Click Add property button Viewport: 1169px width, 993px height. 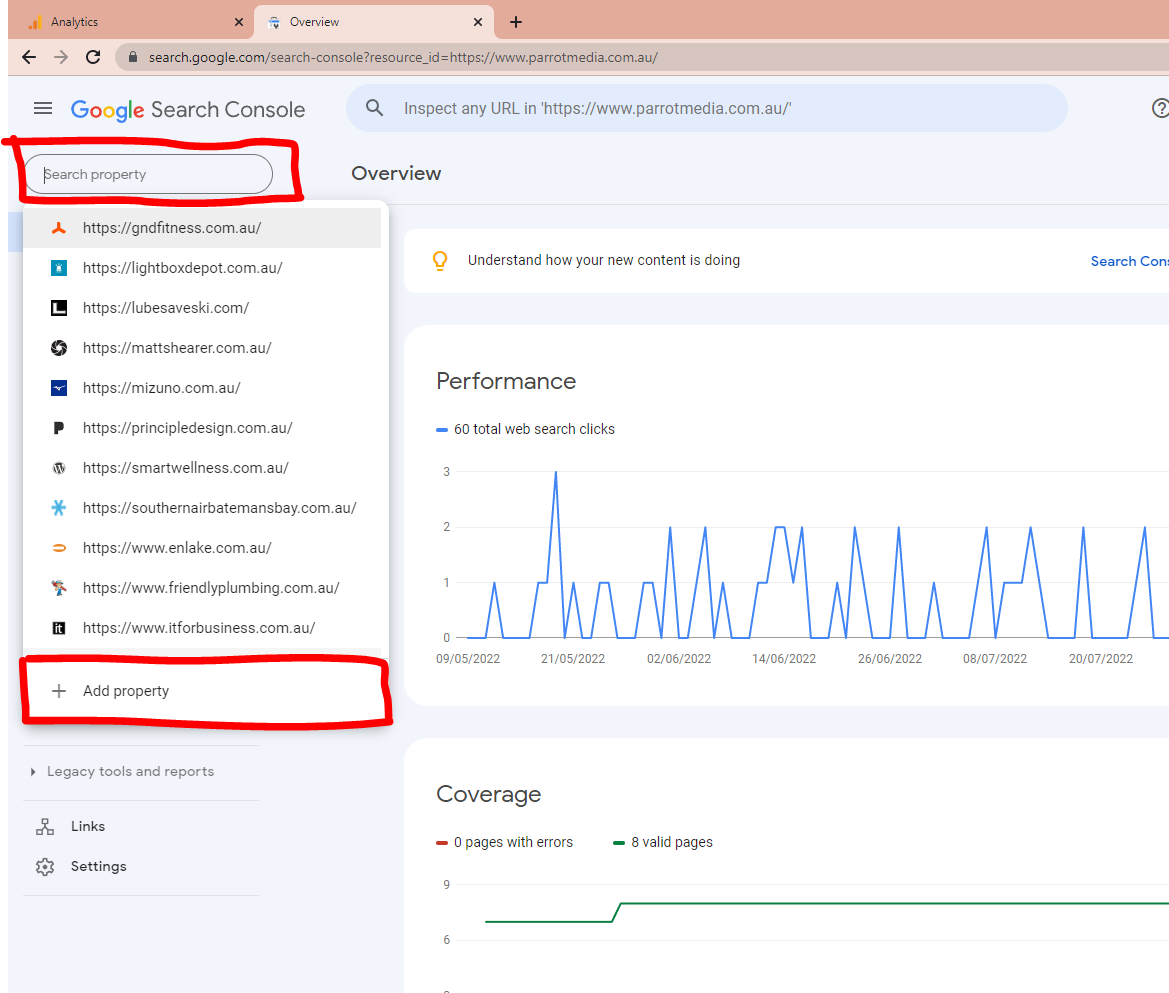pyautogui.click(x=126, y=691)
